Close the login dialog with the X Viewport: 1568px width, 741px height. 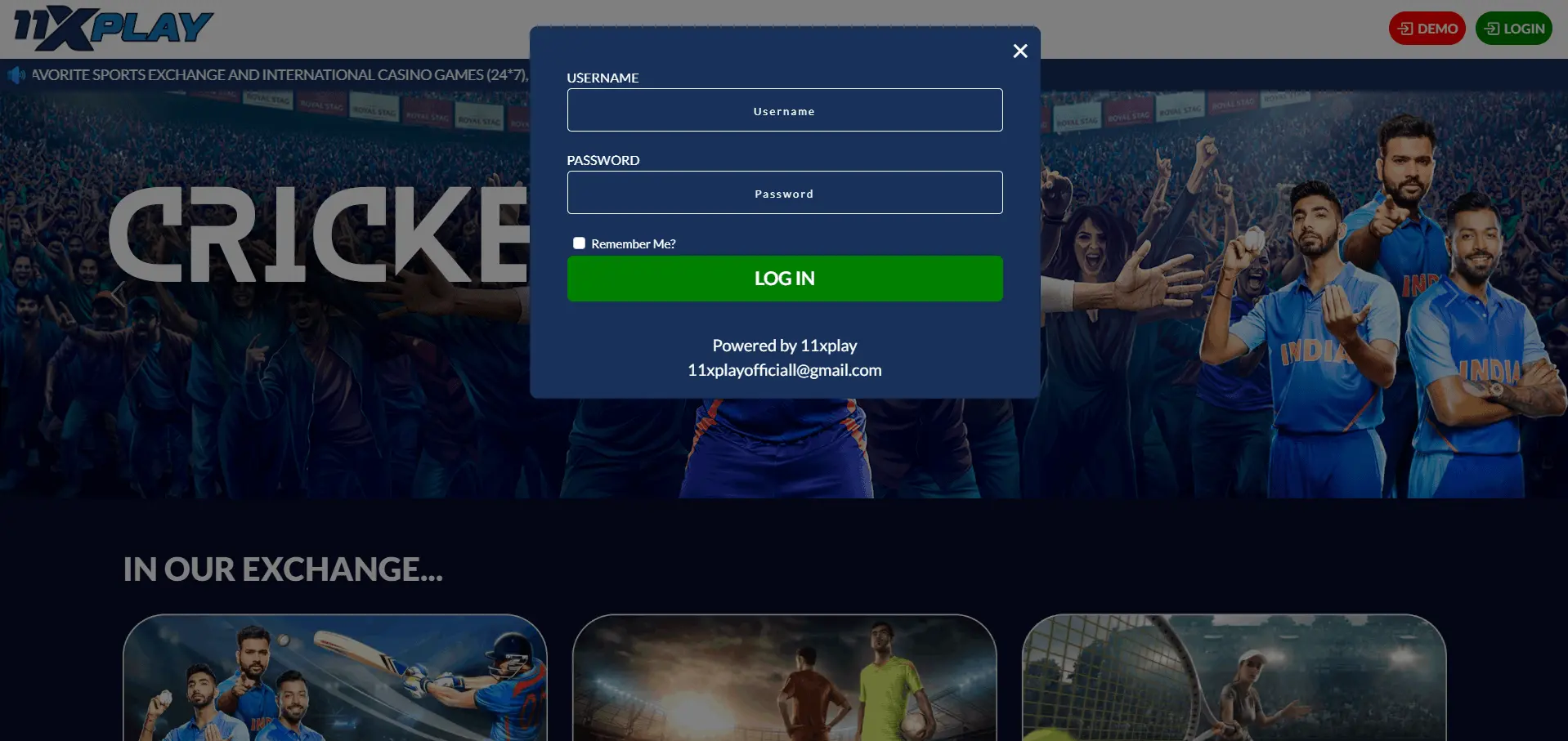pos(1019,51)
